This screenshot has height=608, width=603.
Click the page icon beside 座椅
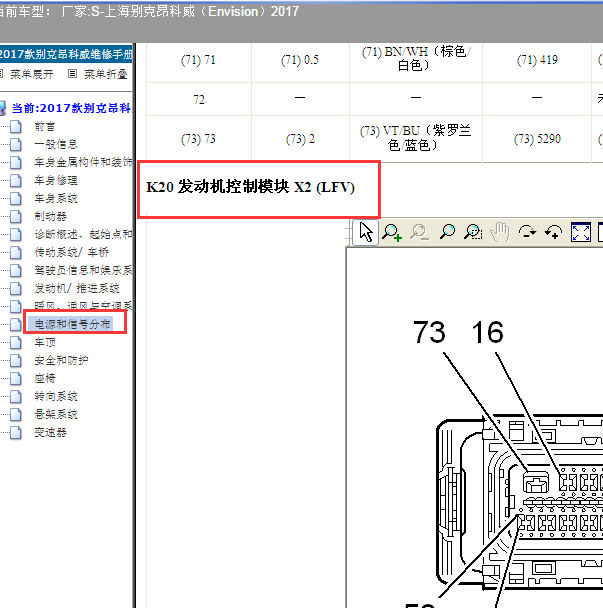tap(16, 378)
